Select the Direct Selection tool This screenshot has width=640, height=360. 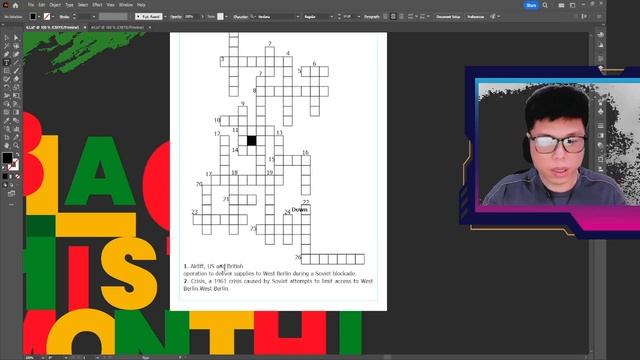16,38
